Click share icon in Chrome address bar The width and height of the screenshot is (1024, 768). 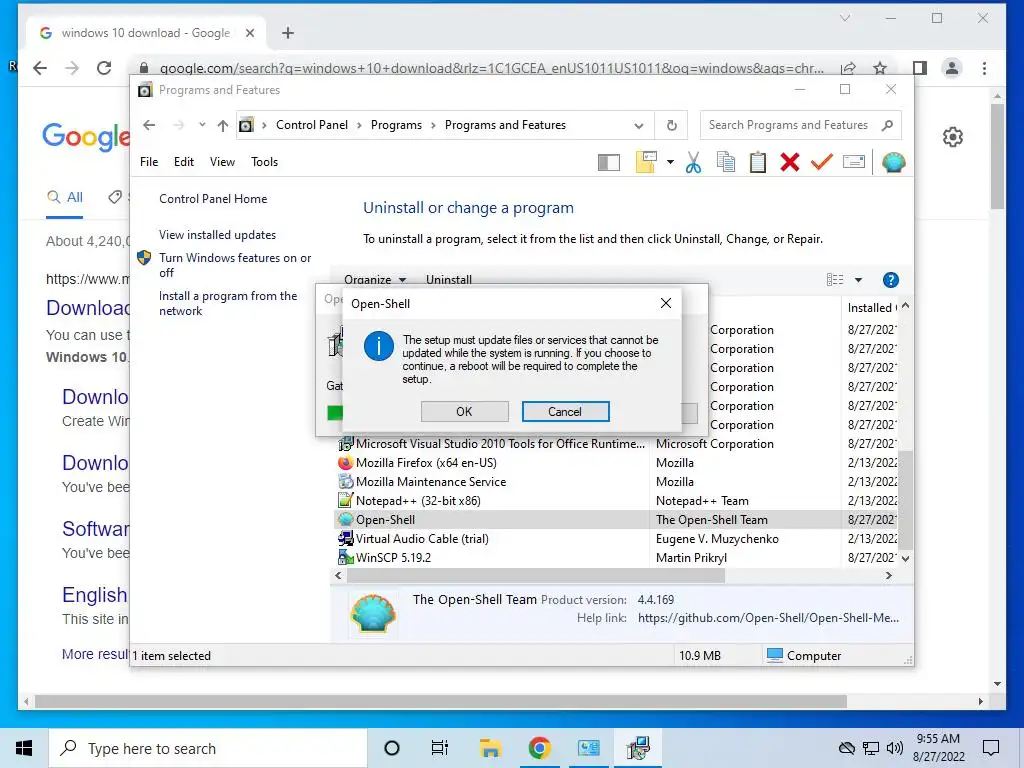848,68
